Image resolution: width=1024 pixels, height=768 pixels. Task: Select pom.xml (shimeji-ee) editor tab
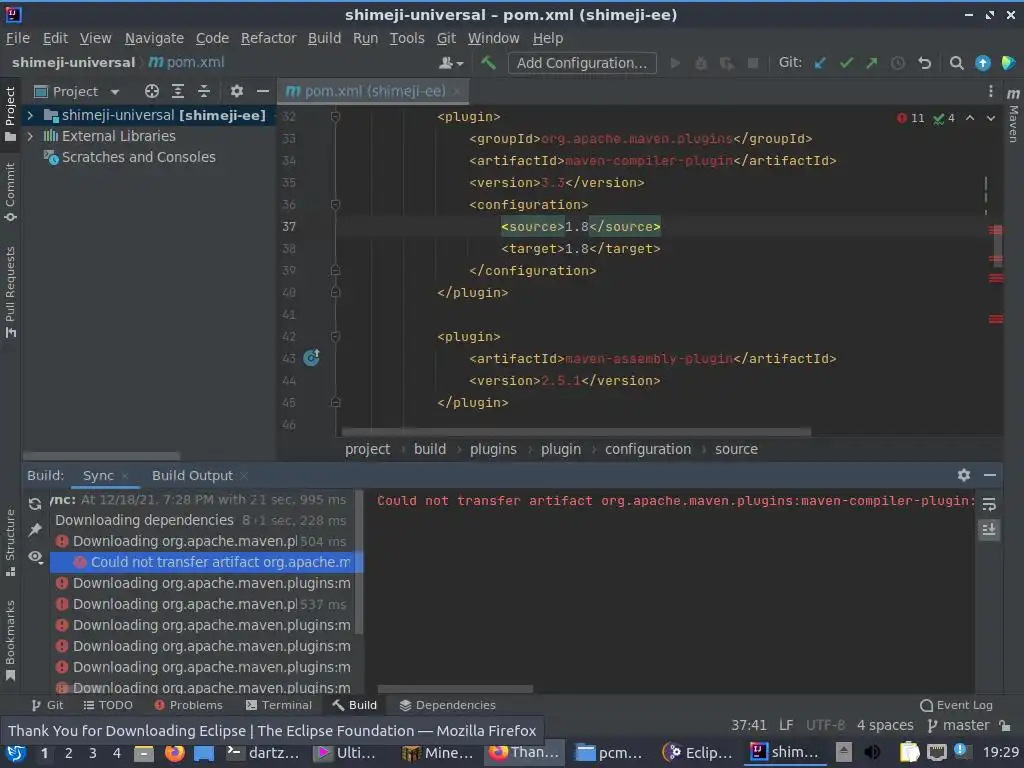(374, 91)
